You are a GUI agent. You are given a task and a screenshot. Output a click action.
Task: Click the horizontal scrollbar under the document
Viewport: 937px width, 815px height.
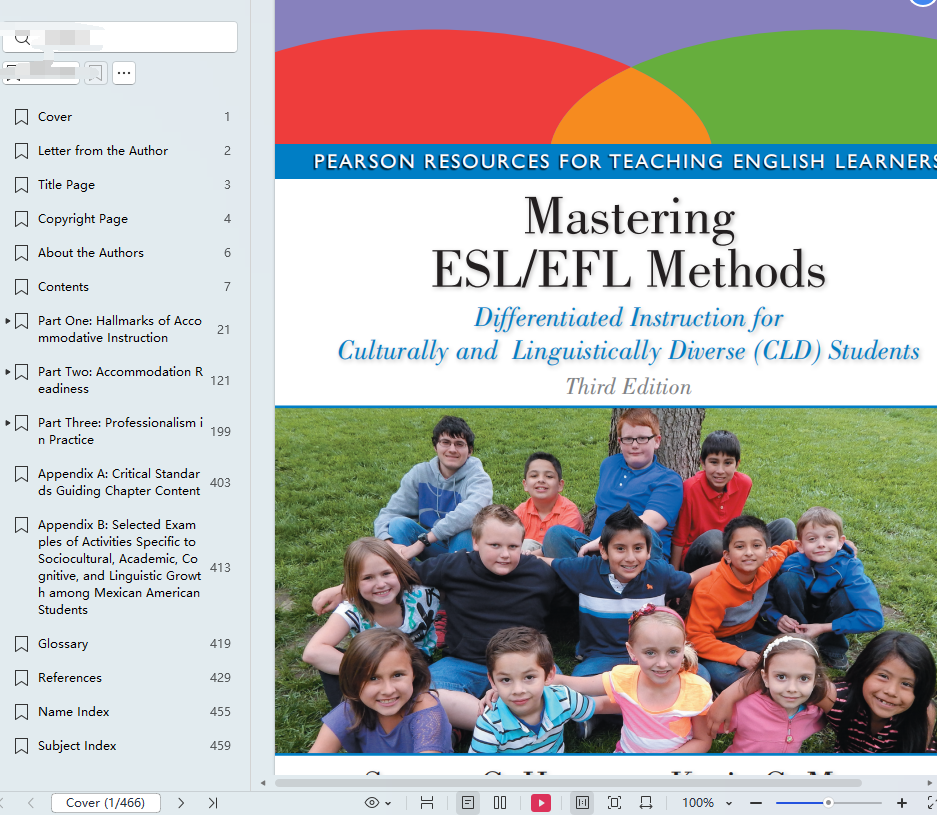(x=568, y=783)
